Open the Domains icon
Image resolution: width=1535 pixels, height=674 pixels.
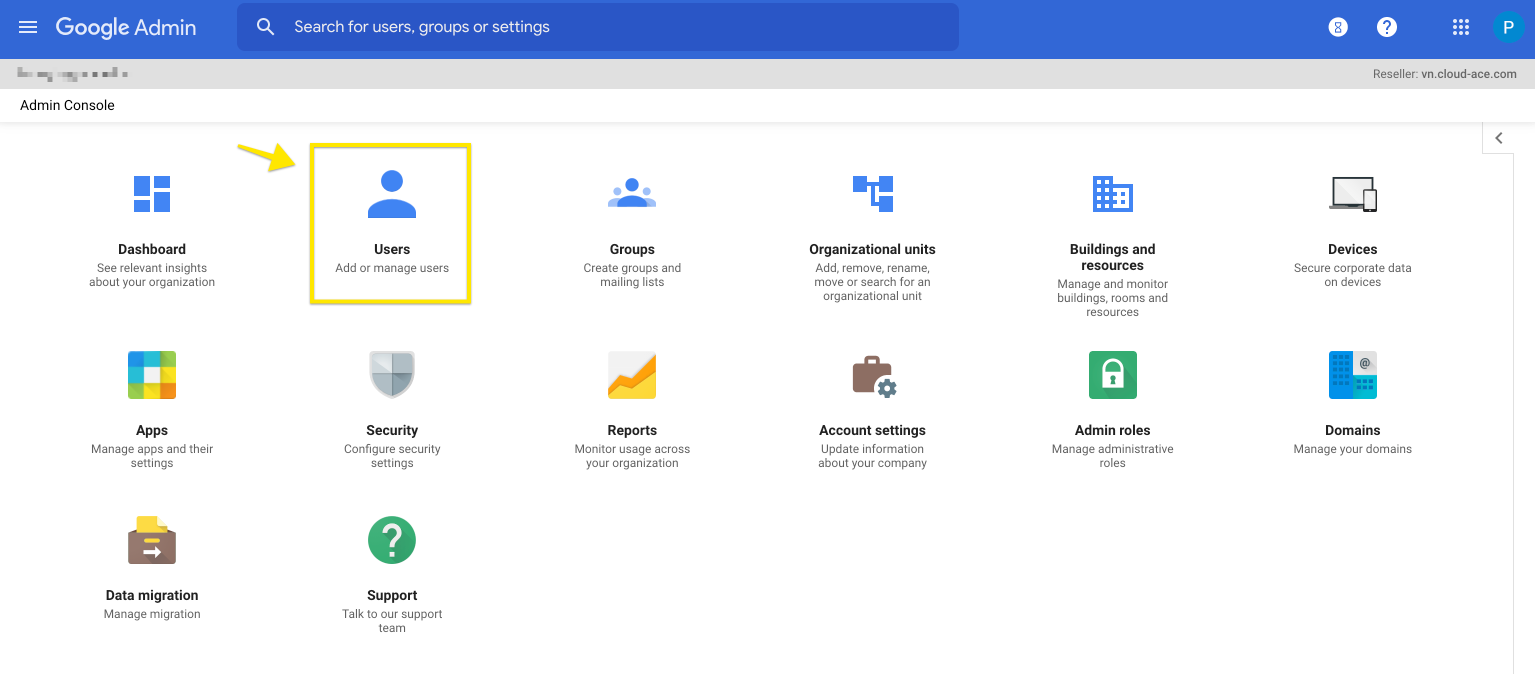point(1353,375)
